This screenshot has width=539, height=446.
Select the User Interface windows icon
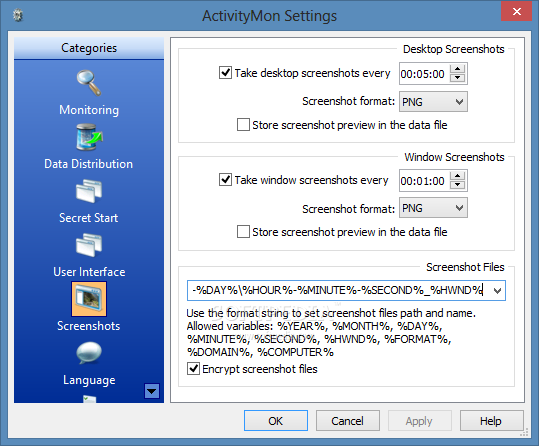[89, 245]
